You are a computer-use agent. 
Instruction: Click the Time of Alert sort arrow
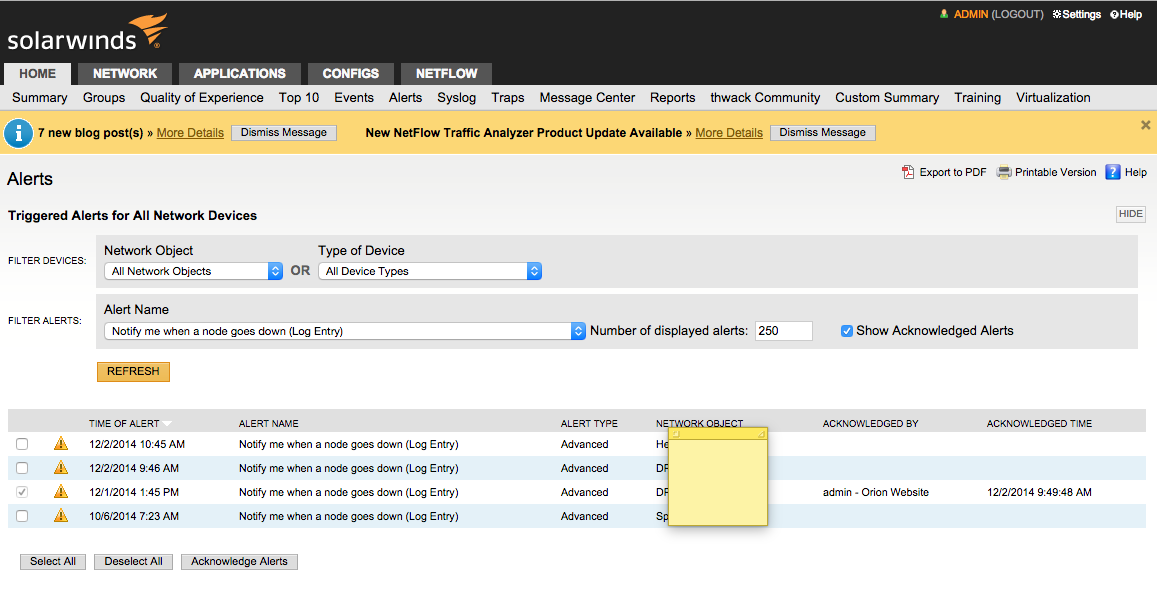[x=167, y=424]
